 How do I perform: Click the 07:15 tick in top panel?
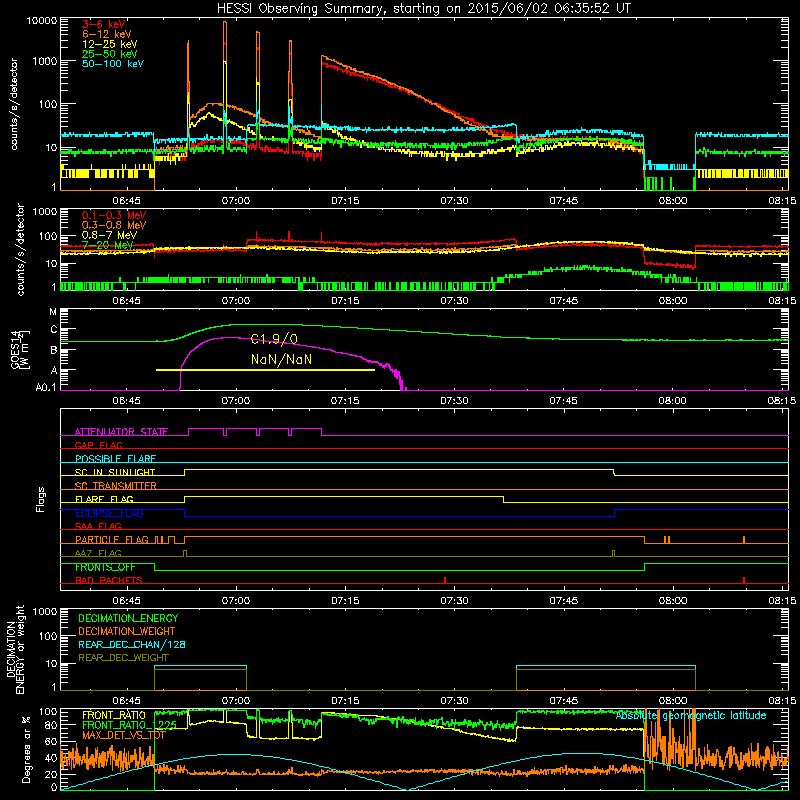(x=345, y=201)
